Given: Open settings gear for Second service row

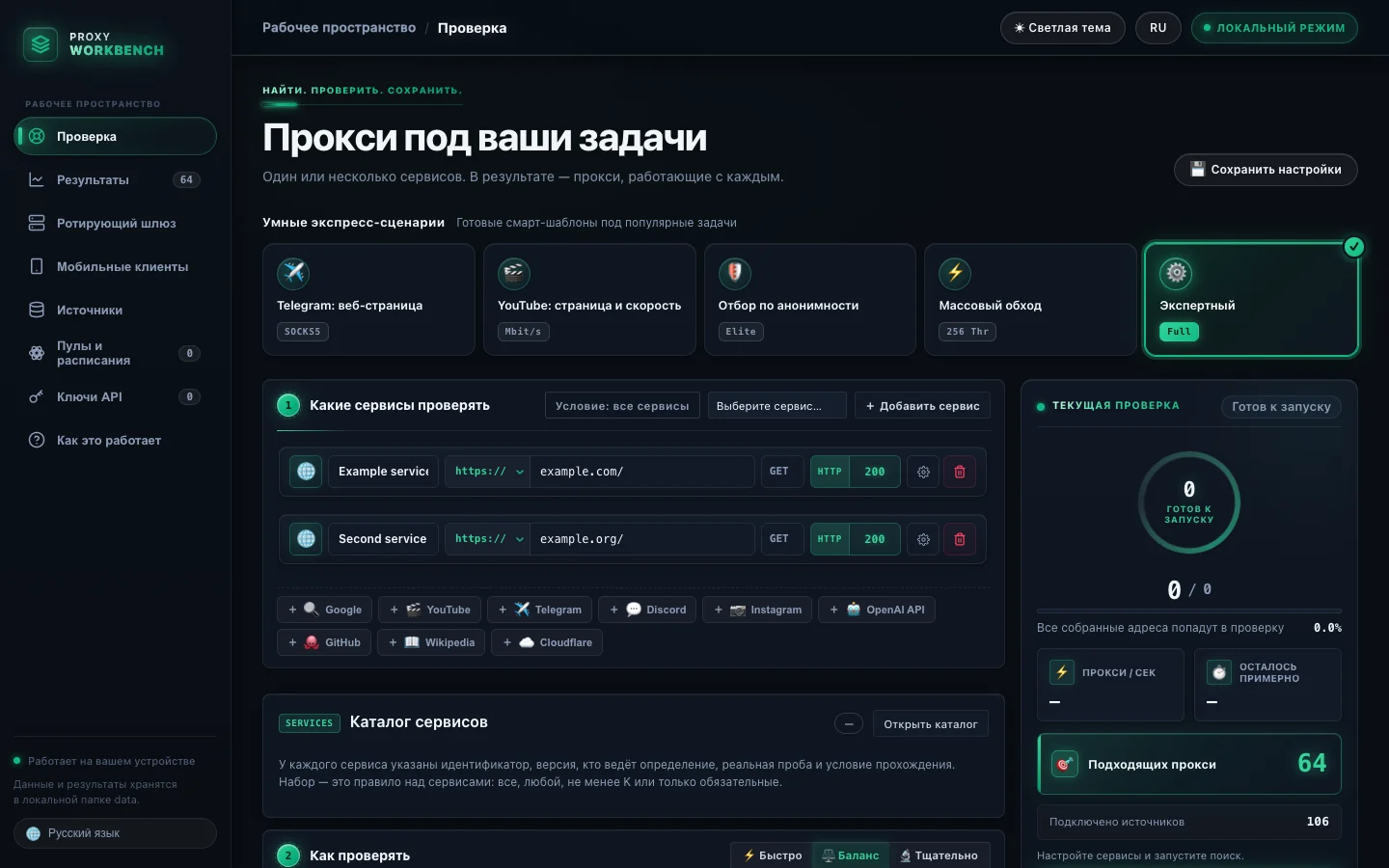Looking at the screenshot, I should coord(923,539).
